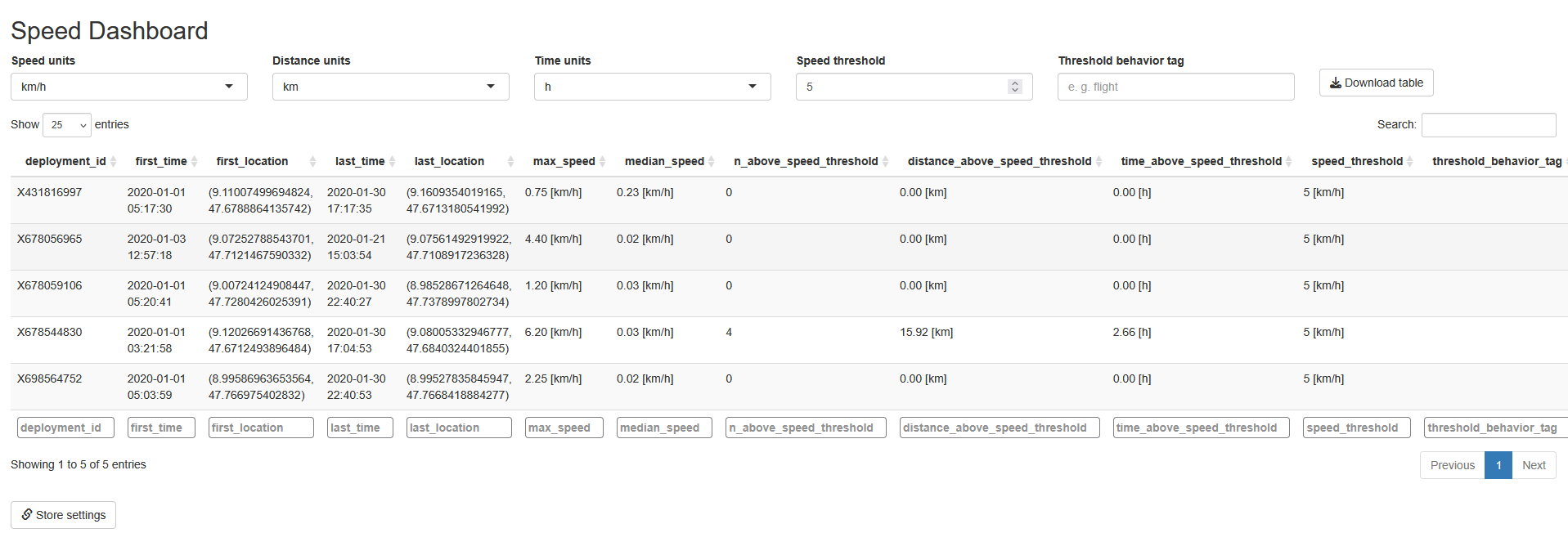Click the Download table button
This screenshot has width=1568, height=533.
tap(1377, 83)
